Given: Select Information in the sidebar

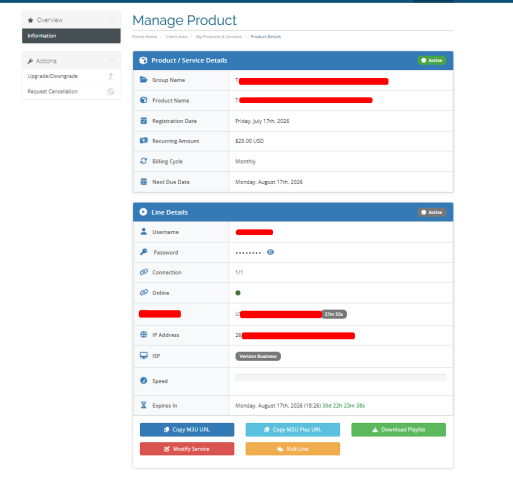Looking at the screenshot, I should pos(71,36).
